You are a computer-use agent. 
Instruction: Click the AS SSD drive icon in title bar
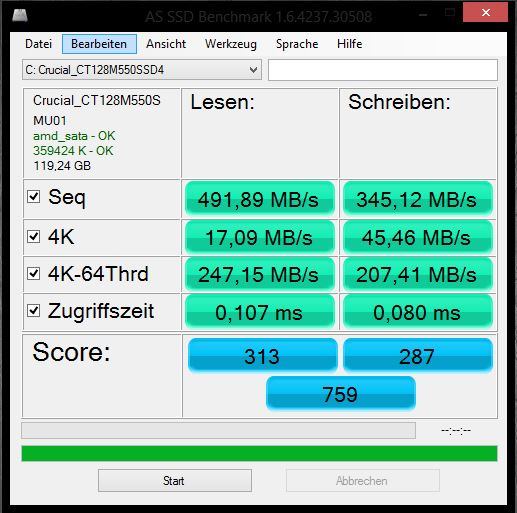tap(20, 15)
